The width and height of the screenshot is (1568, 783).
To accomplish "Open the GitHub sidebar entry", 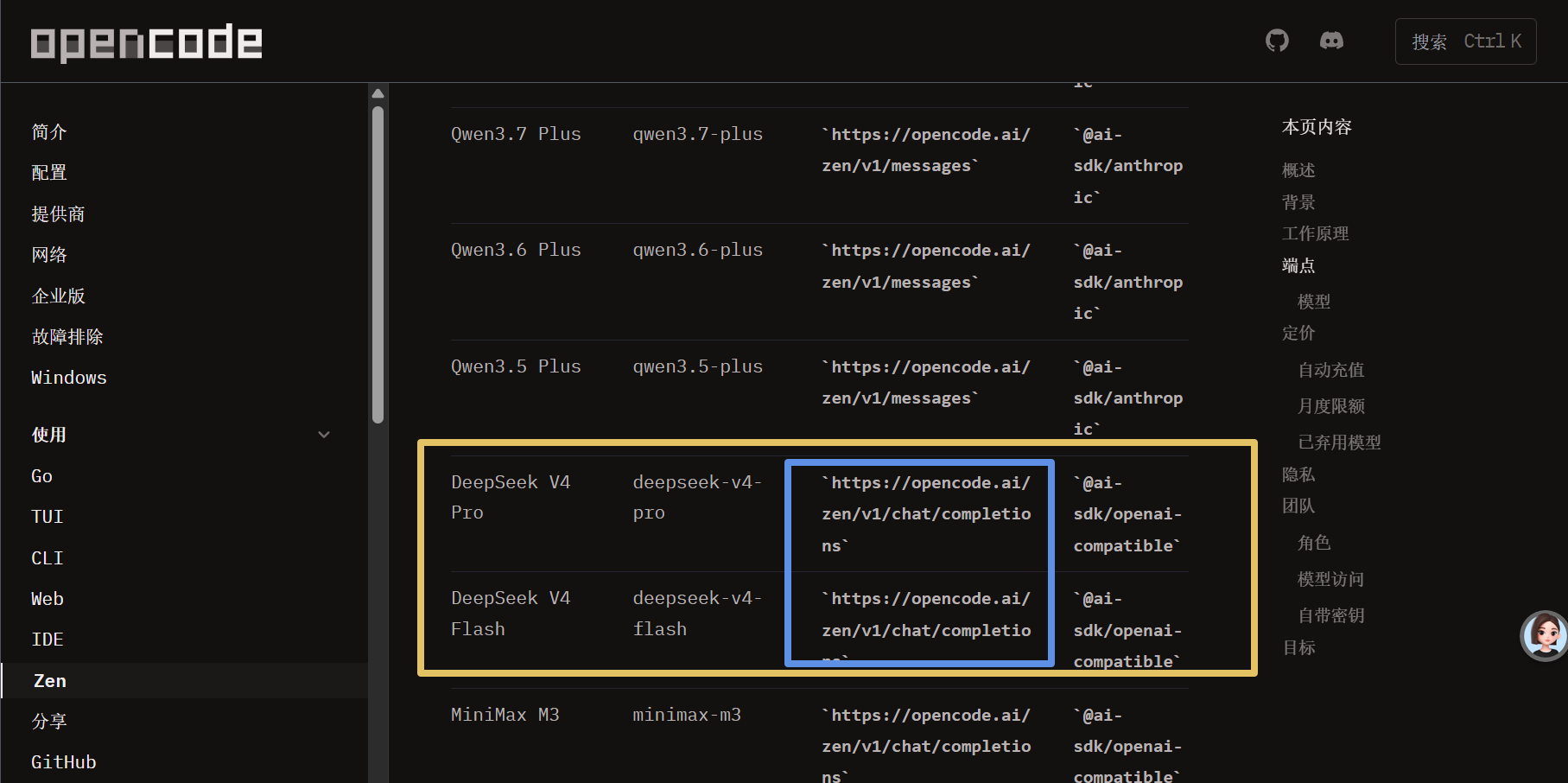I will (x=64, y=762).
